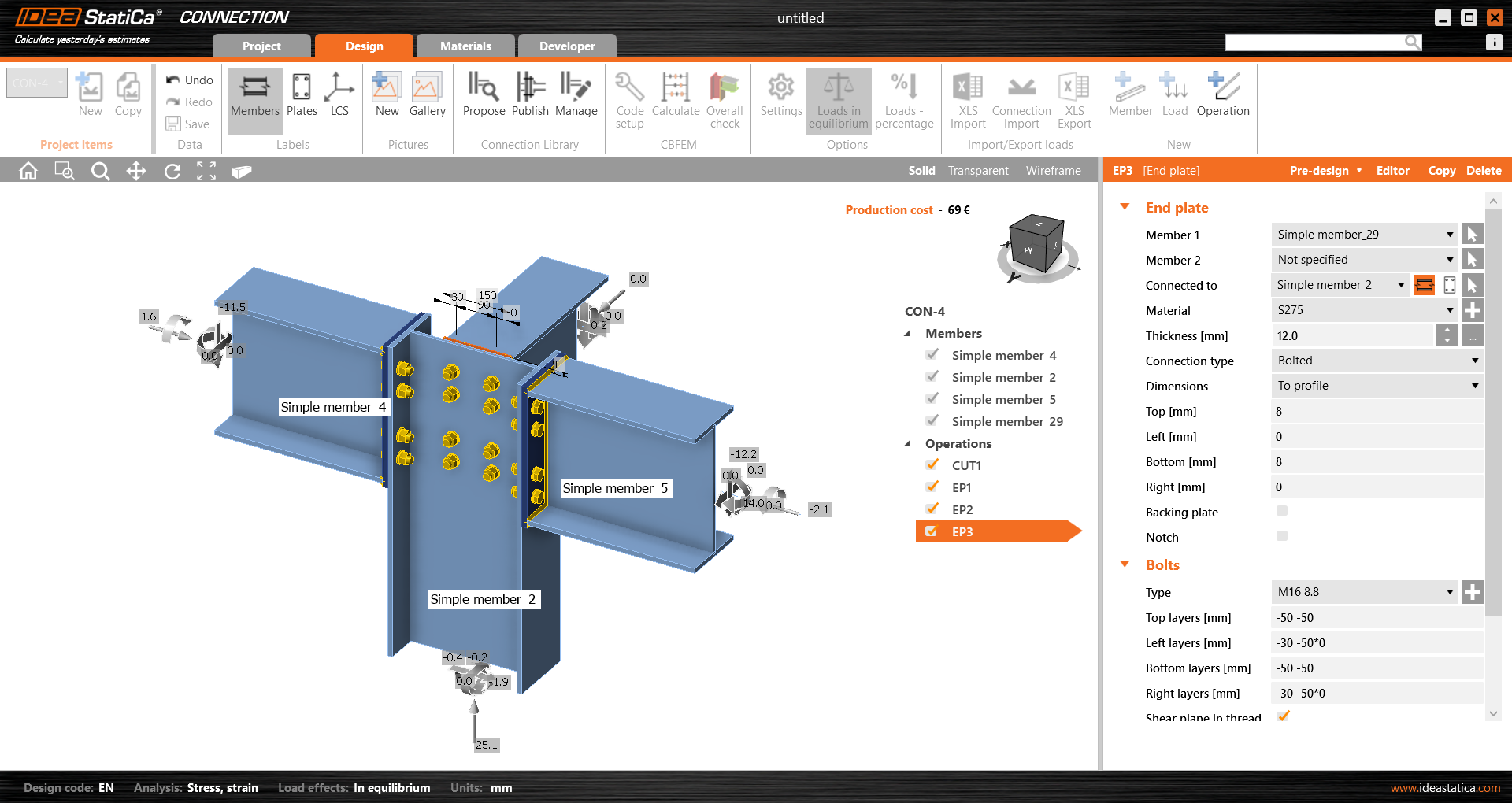Click the Editor button
Screen dimensions: 1512x803
(x=1392, y=171)
